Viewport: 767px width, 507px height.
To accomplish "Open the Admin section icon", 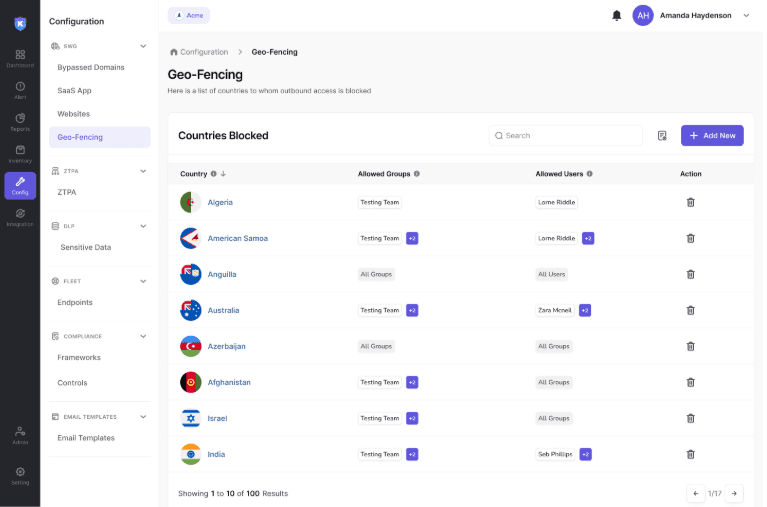I will (x=20, y=435).
